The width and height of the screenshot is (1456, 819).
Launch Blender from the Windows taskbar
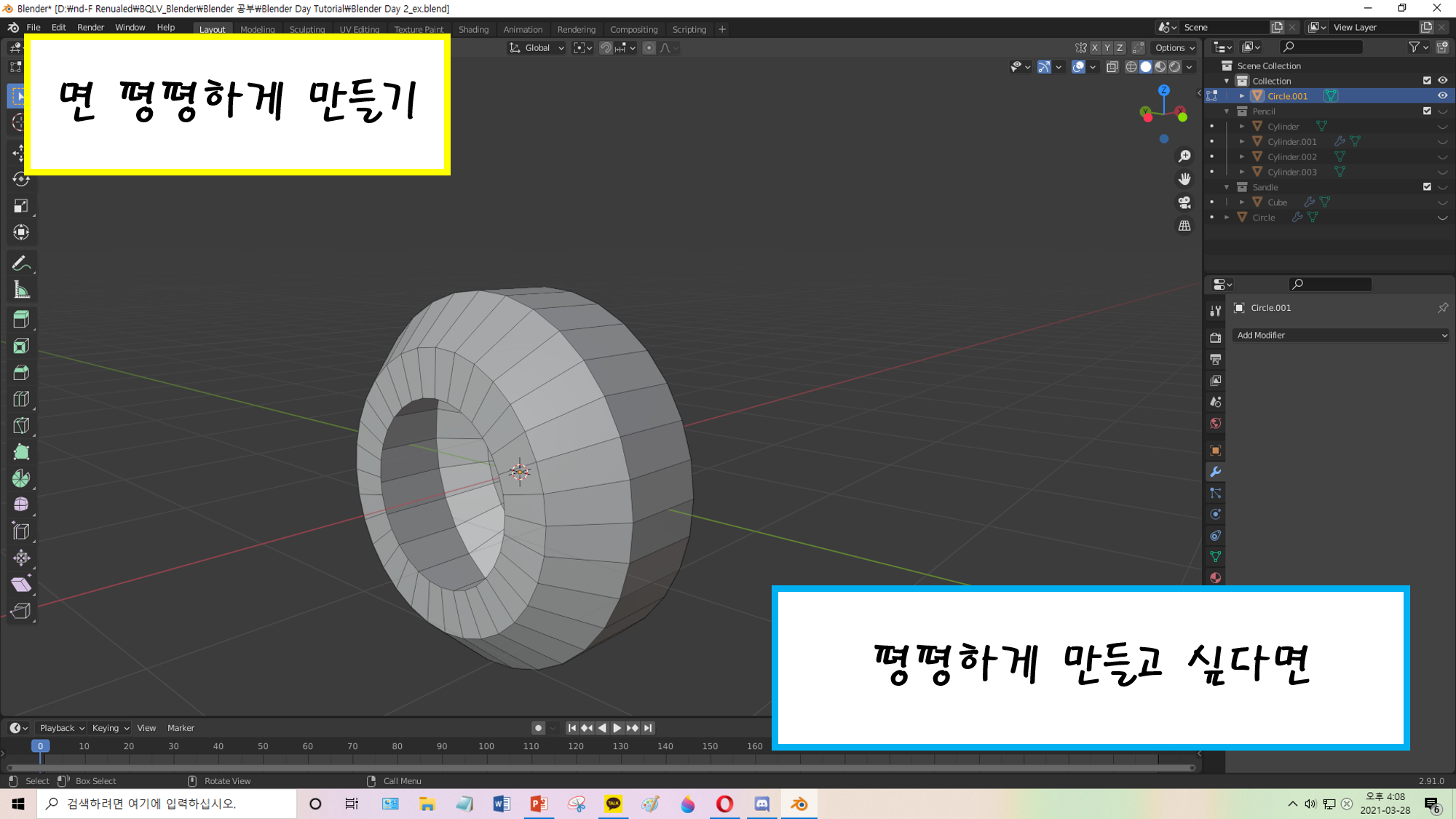(x=799, y=804)
